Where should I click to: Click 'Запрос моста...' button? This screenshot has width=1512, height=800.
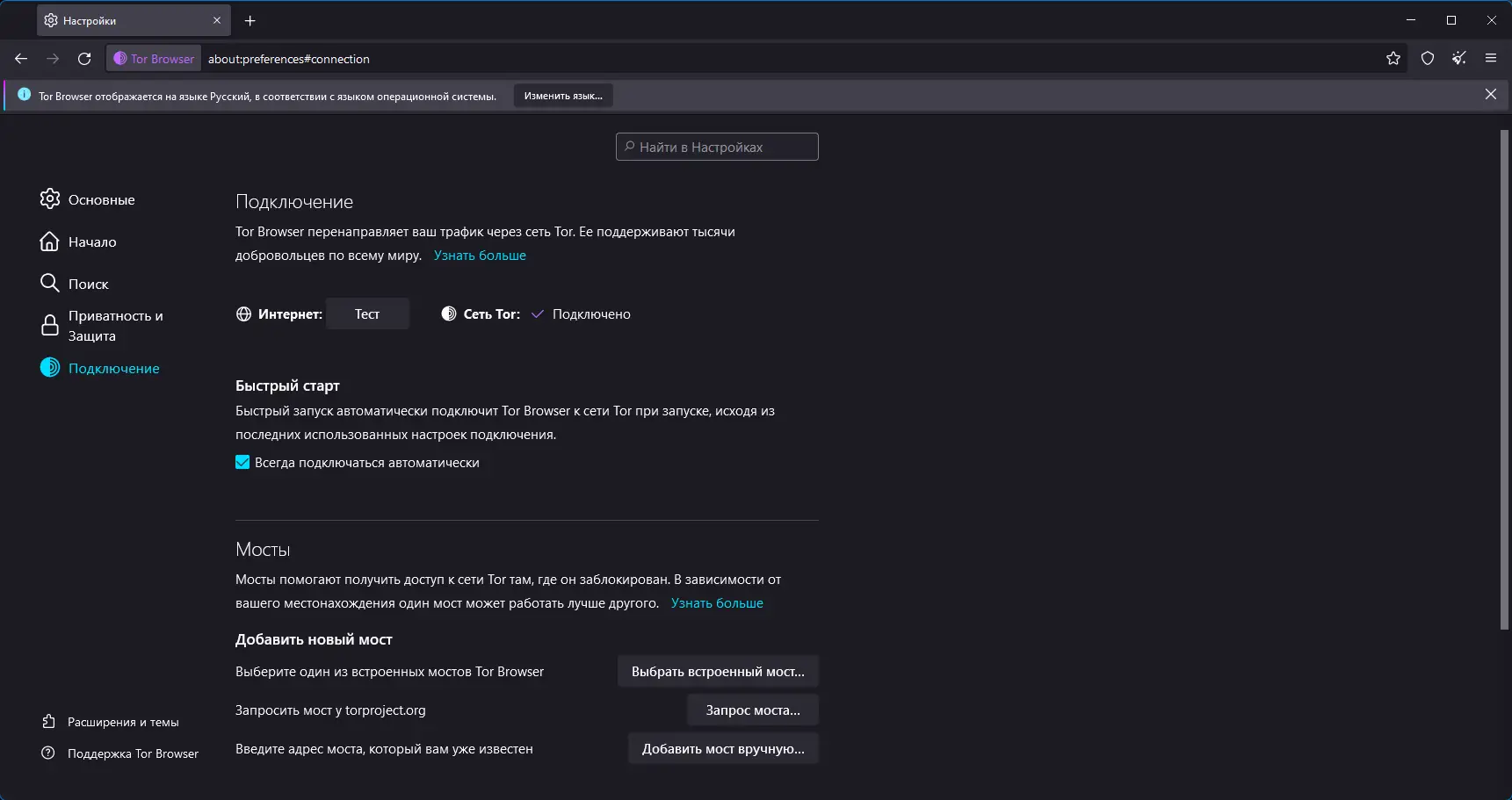(x=753, y=710)
